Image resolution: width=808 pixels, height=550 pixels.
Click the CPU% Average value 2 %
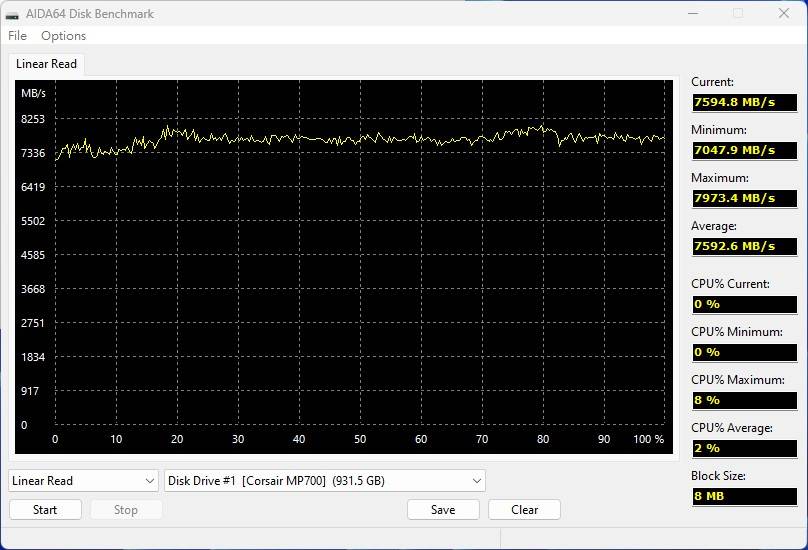click(x=745, y=448)
